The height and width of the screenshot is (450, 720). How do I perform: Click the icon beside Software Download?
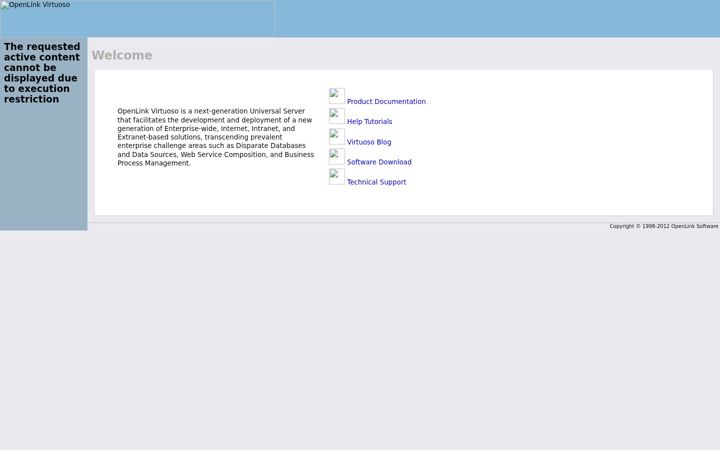(x=337, y=157)
